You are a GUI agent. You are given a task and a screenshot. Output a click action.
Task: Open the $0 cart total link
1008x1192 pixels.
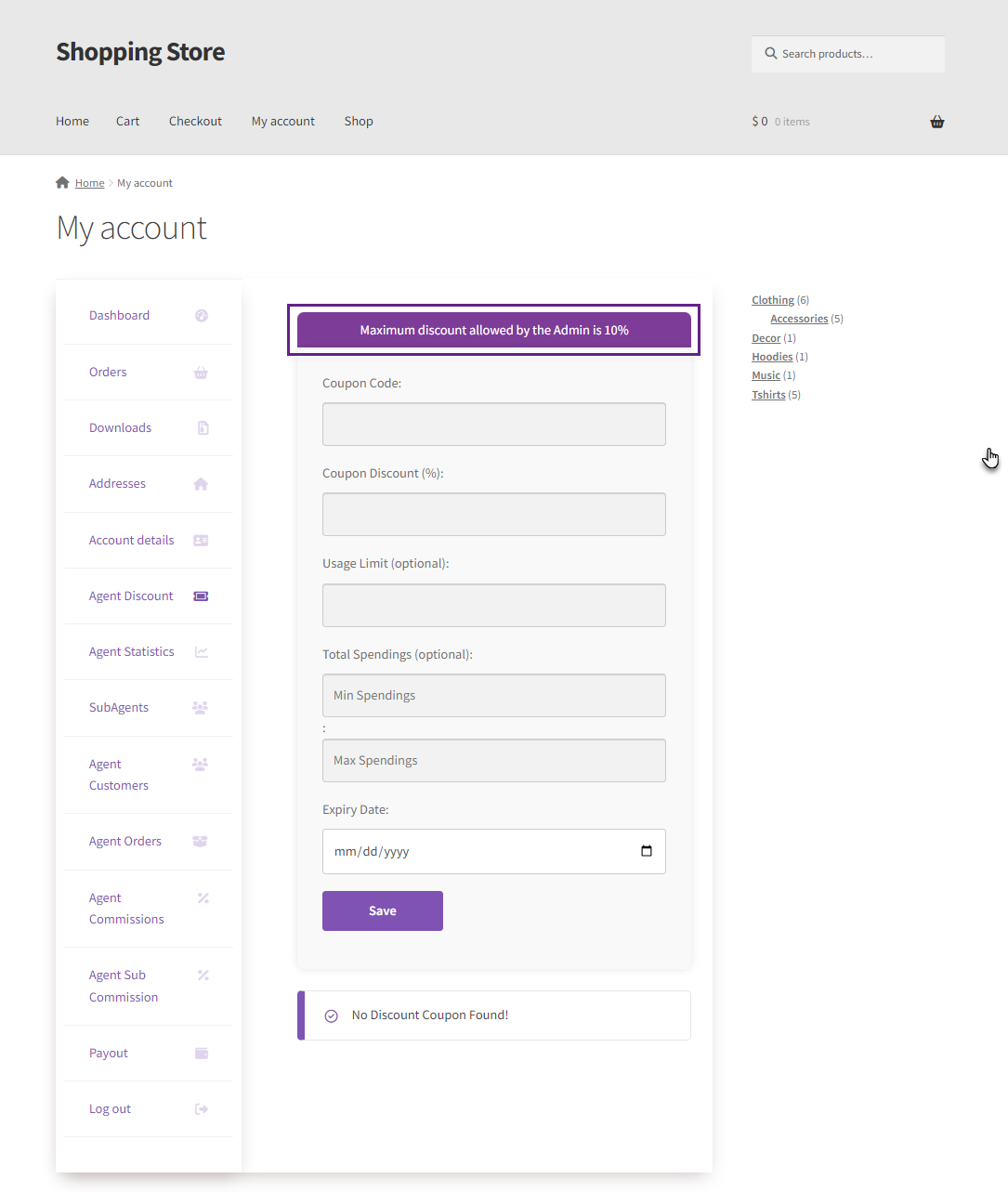point(780,122)
